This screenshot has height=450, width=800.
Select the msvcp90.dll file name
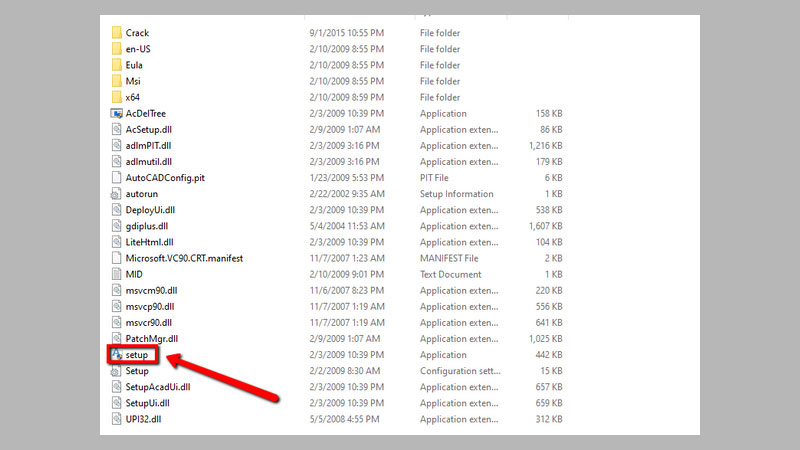click(x=149, y=306)
